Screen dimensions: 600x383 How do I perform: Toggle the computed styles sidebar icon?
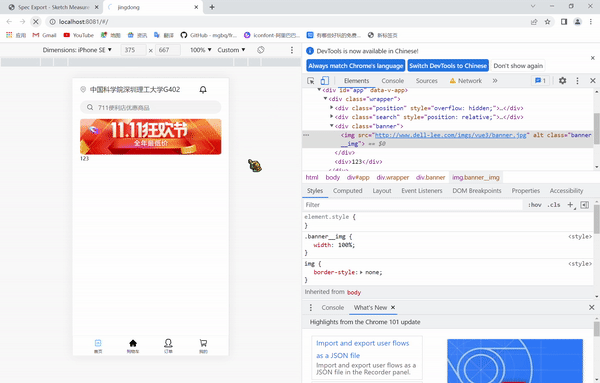point(585,205)
